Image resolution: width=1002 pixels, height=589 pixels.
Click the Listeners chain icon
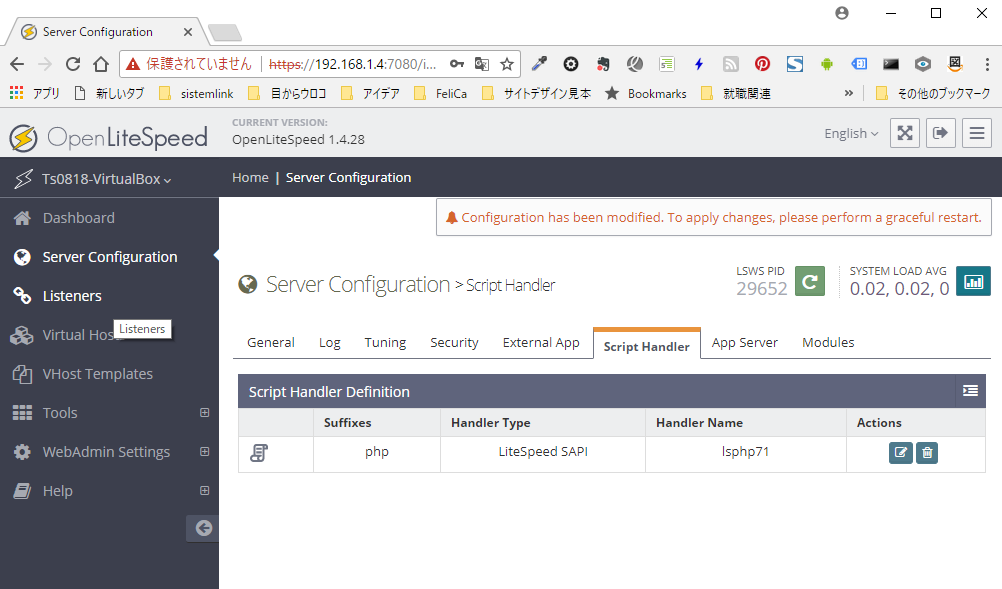[x=22, y=296]
